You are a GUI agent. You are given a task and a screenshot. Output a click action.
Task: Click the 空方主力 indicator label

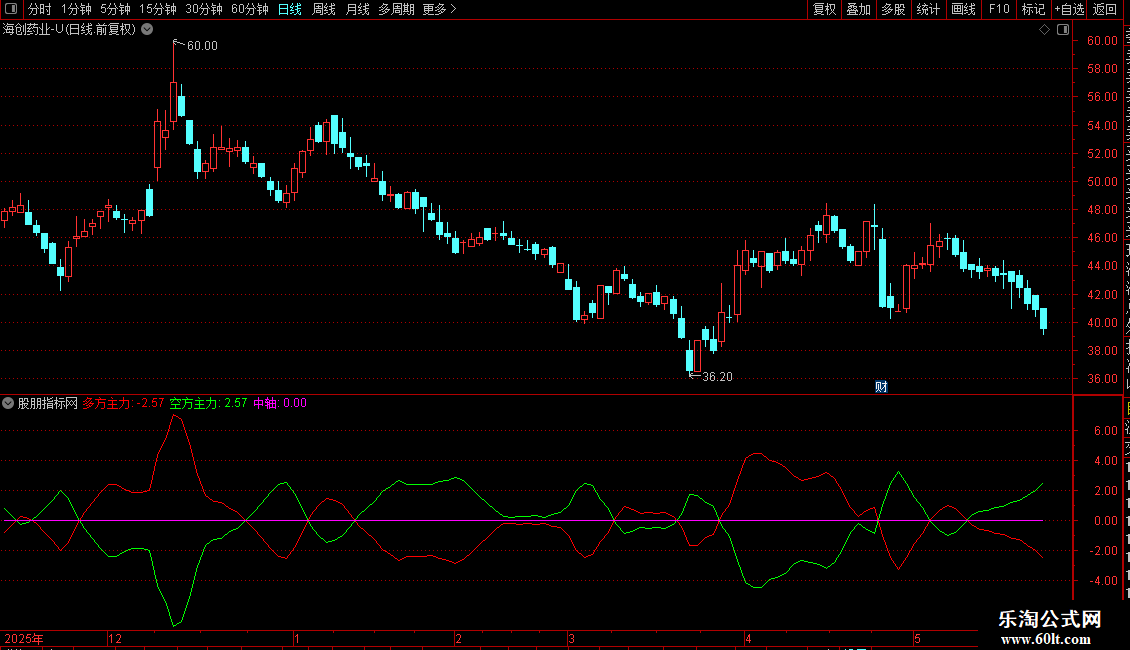coord(208,404)
